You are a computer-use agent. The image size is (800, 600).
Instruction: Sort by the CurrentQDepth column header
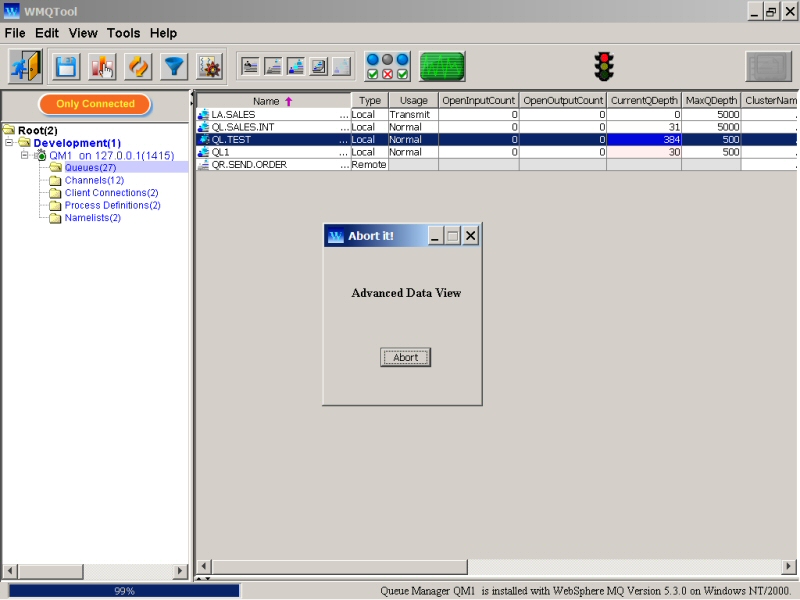pyautogui.click(x=644, y=101)
